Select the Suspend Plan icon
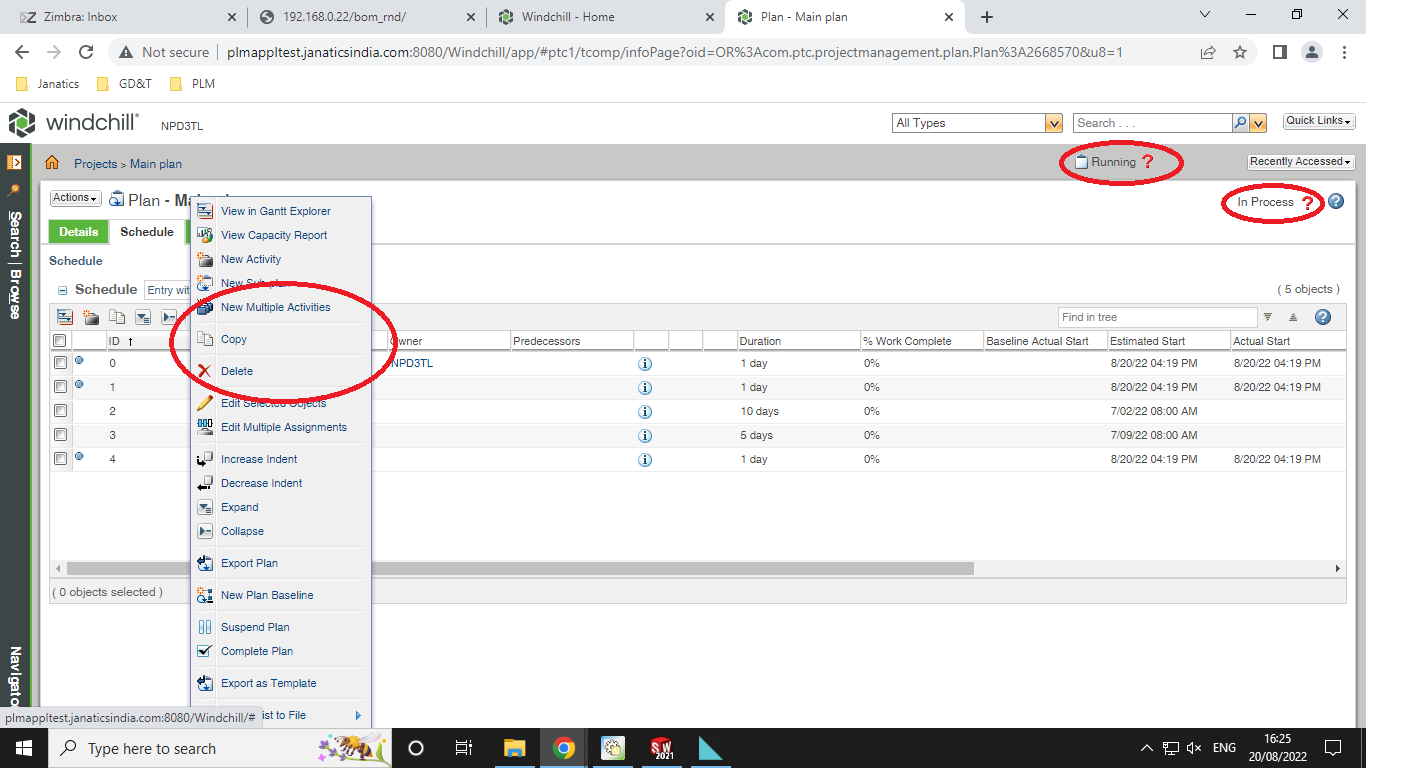This screenshot has width=1428, height=768. [204, 626]
